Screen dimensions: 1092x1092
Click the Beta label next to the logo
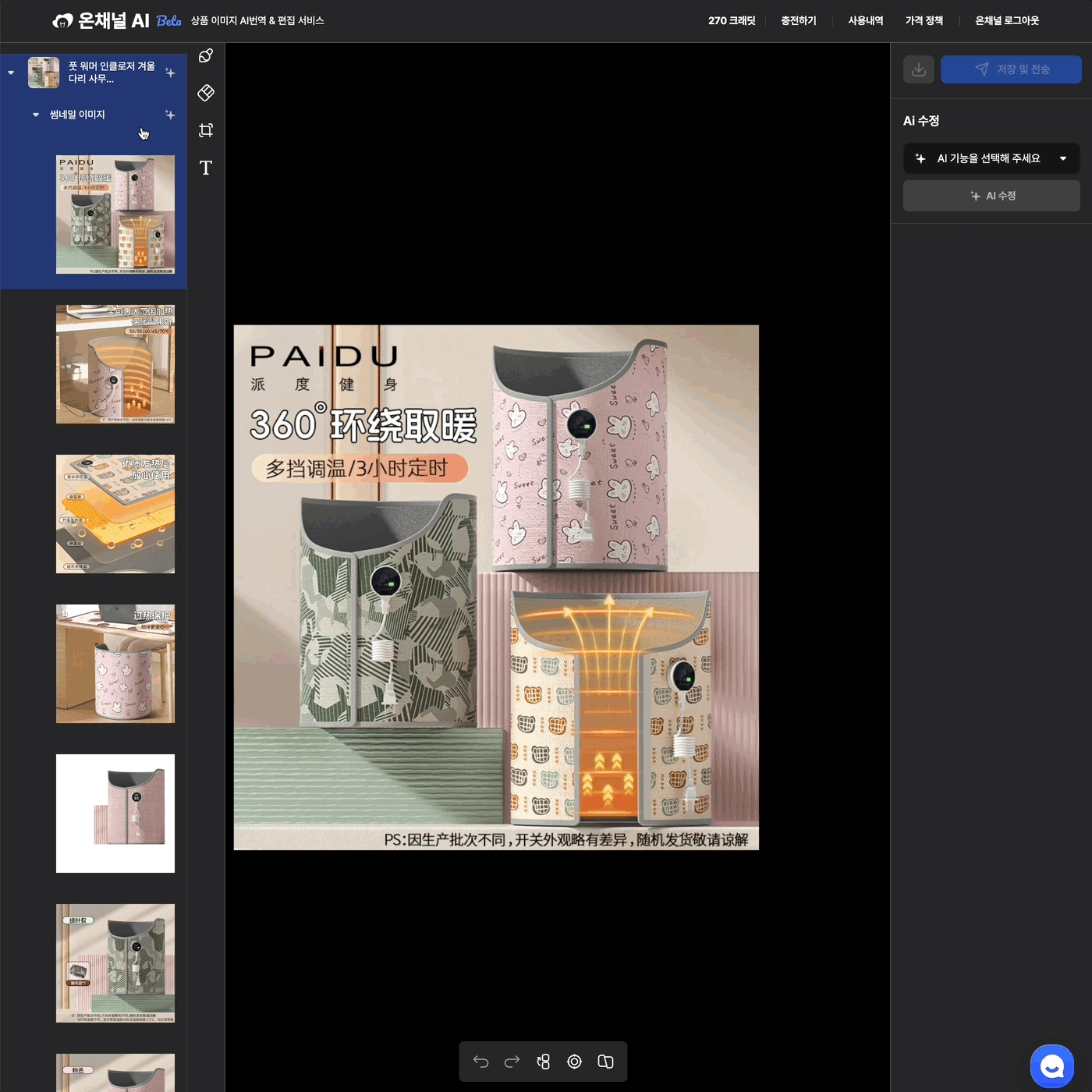point(168,21)
